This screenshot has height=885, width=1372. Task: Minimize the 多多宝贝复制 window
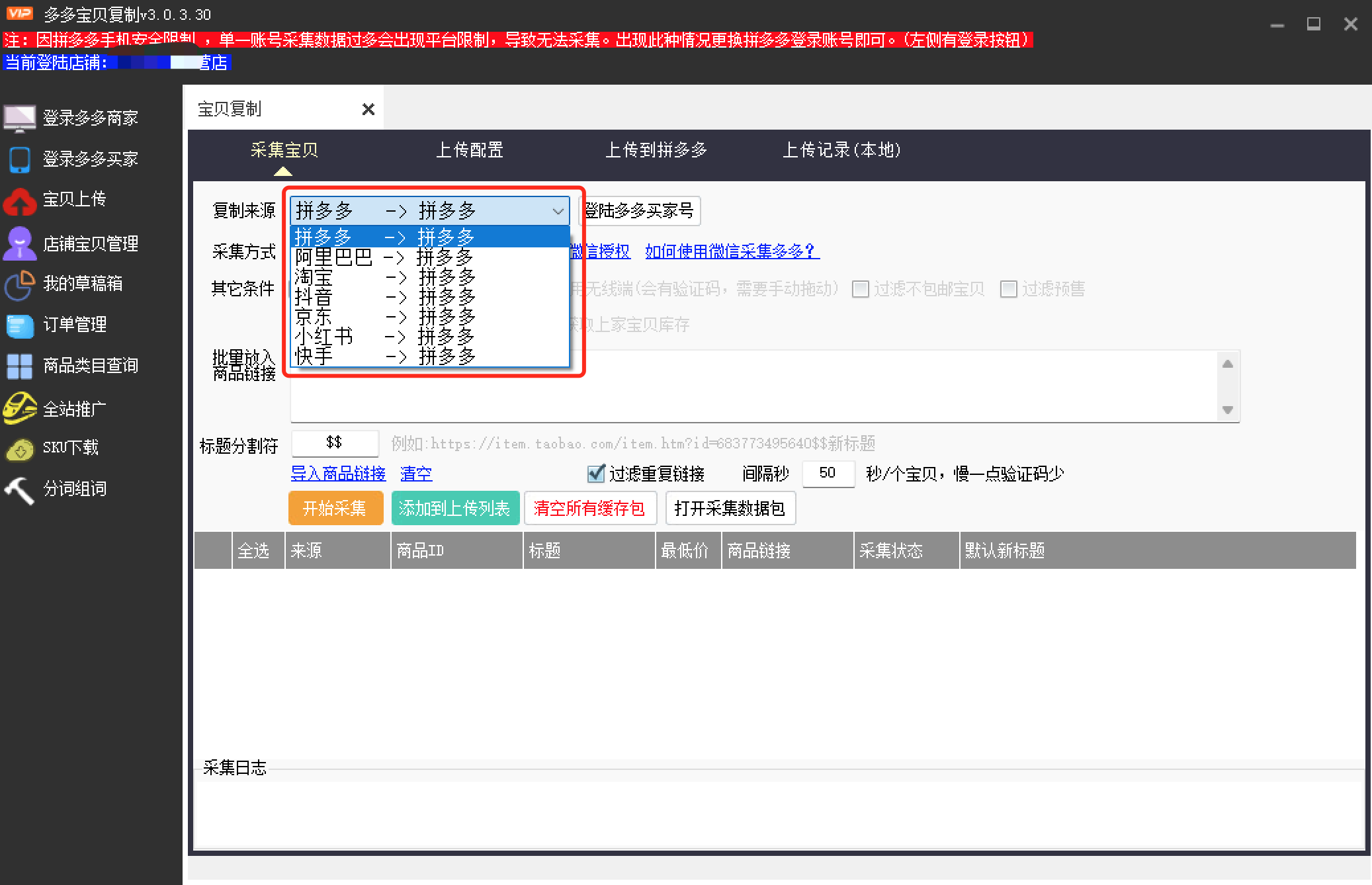point(1277,25)
